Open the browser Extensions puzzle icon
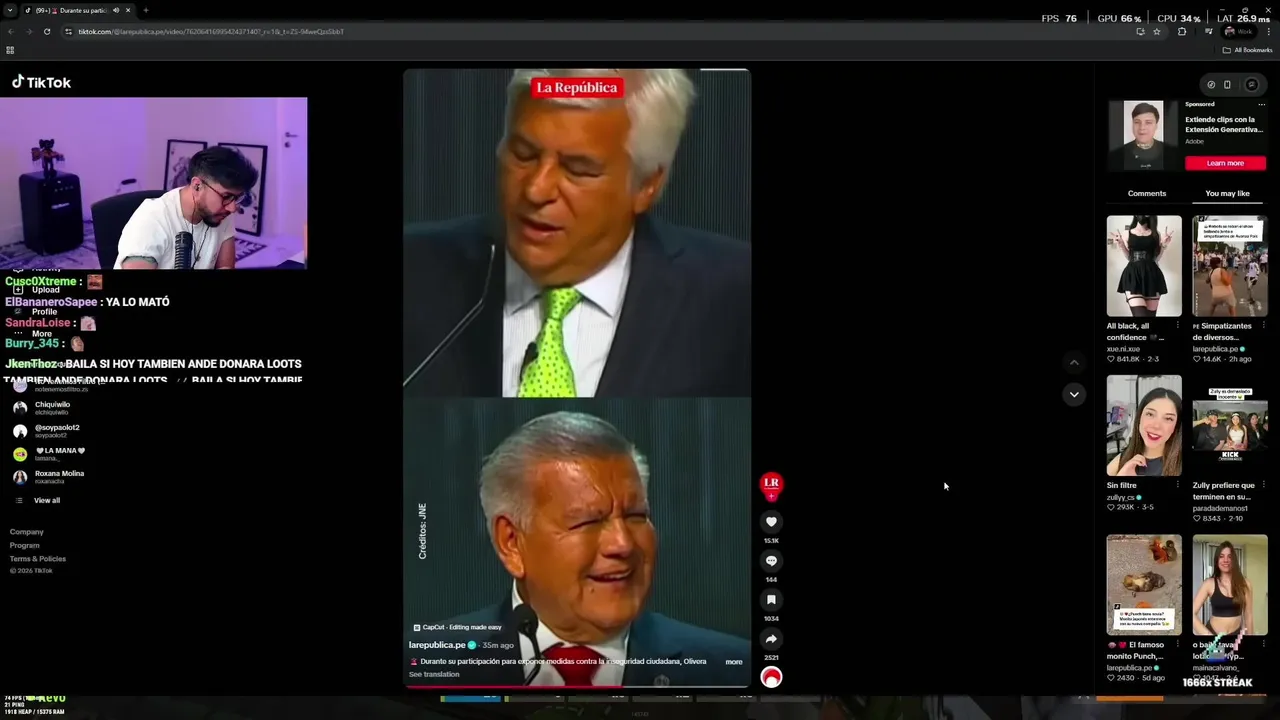The height and width of the screenshot is (720, 1280). pos(1182,31)
